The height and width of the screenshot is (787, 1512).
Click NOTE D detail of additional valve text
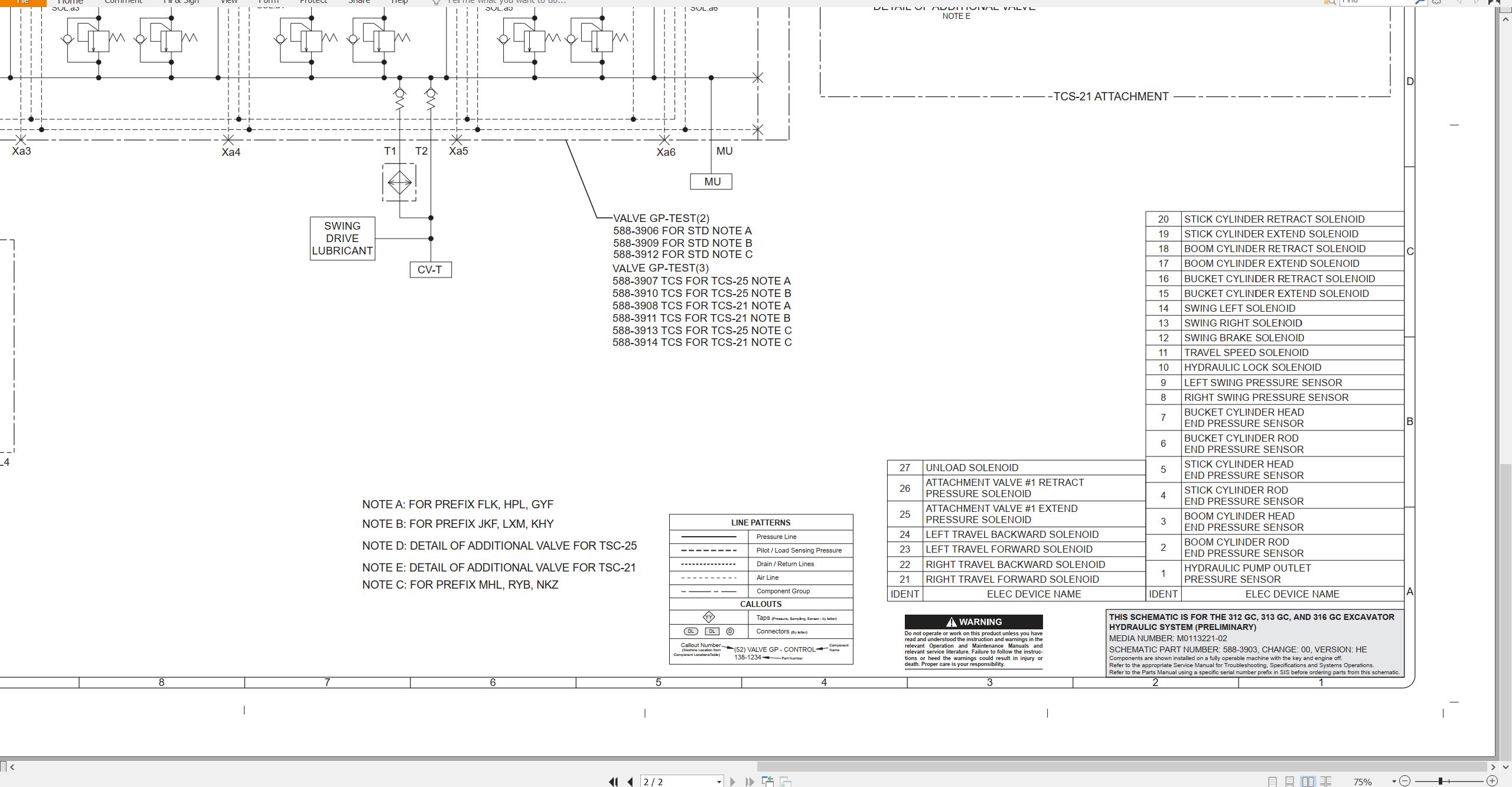500,546
